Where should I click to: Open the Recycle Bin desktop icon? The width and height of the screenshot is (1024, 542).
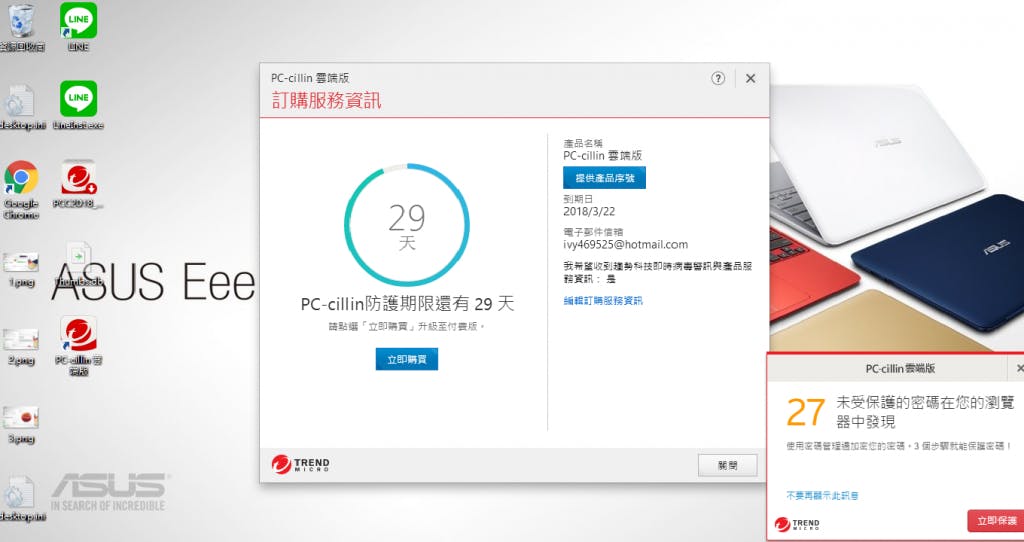[x=21, y=21]
